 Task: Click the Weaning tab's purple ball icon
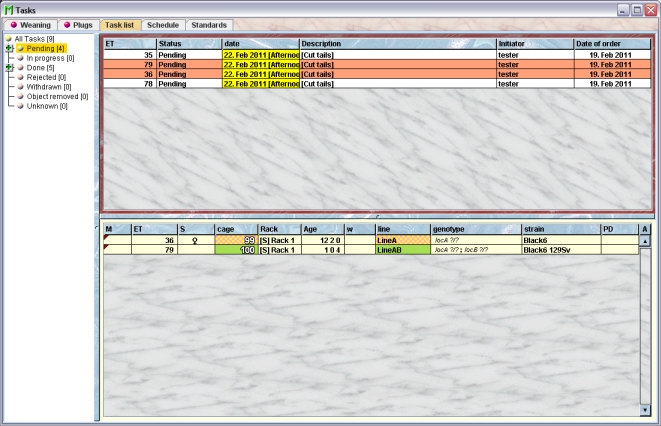tap(14, 24)
